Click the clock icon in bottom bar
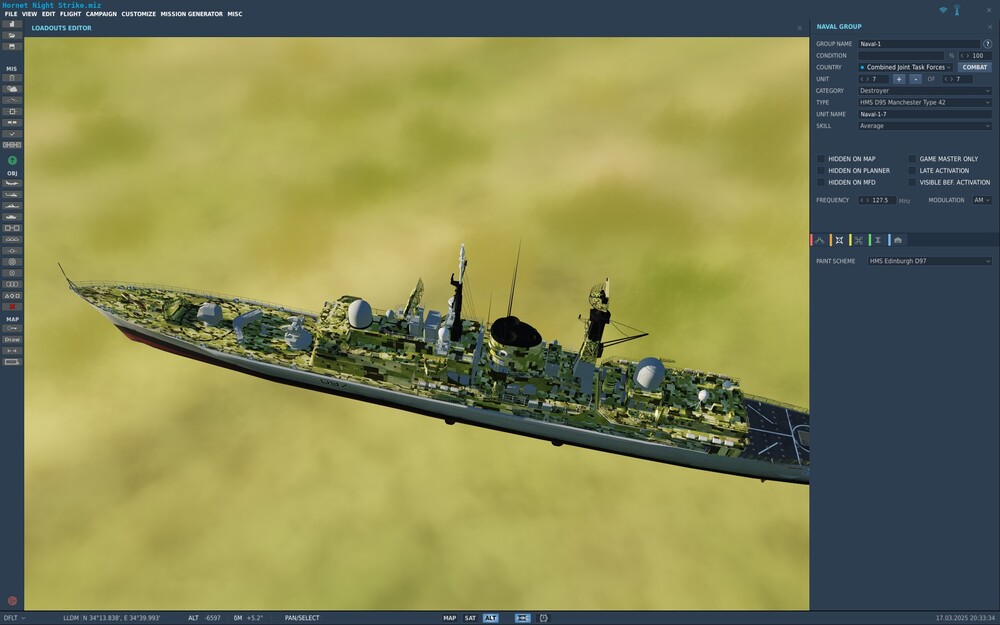Viewport: 1000px width, 625px height. tap(543, 618)
